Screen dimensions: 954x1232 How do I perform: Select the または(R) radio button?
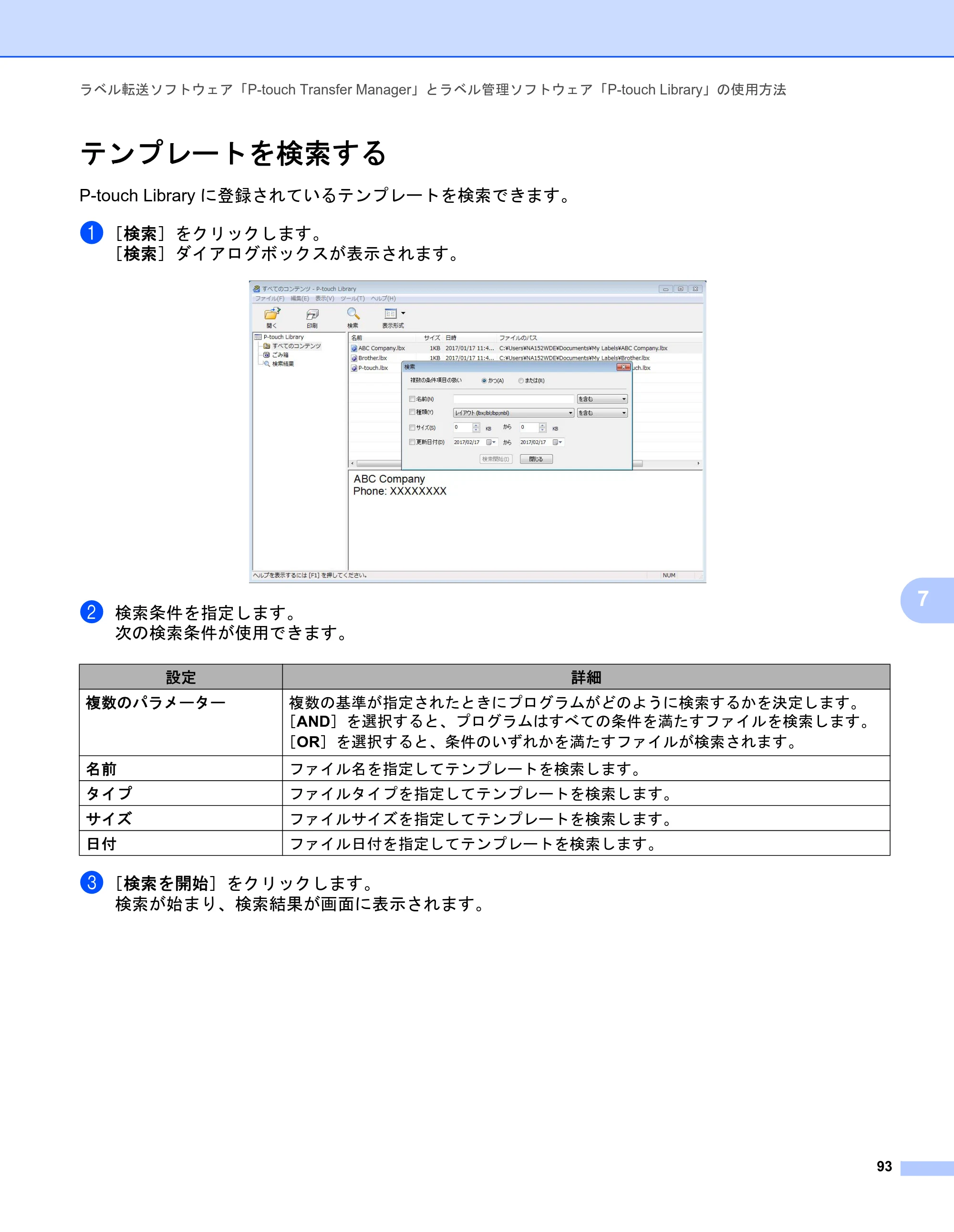[521, 381]
